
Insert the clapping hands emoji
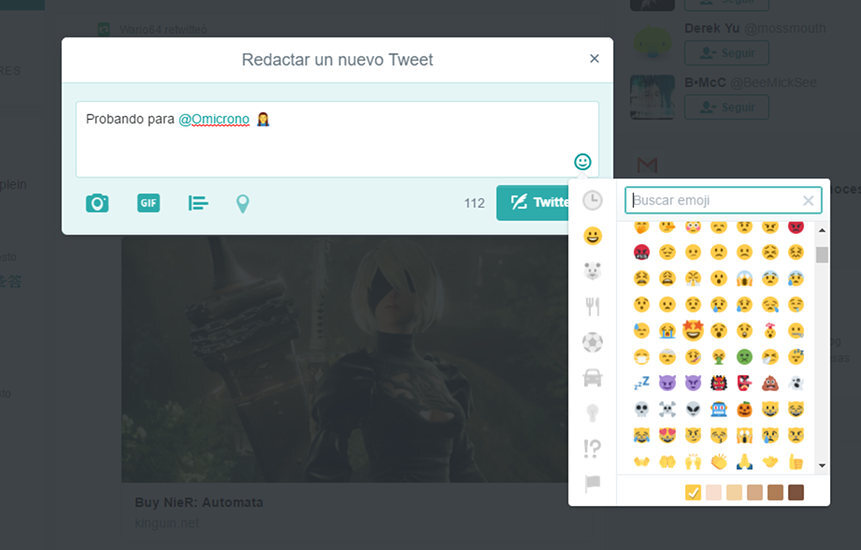[x=719, y=462]
